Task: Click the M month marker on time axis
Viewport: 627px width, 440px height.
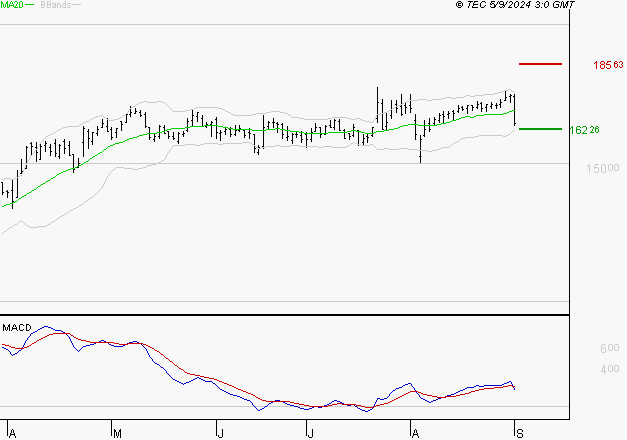Action: (x=117, y=434)
